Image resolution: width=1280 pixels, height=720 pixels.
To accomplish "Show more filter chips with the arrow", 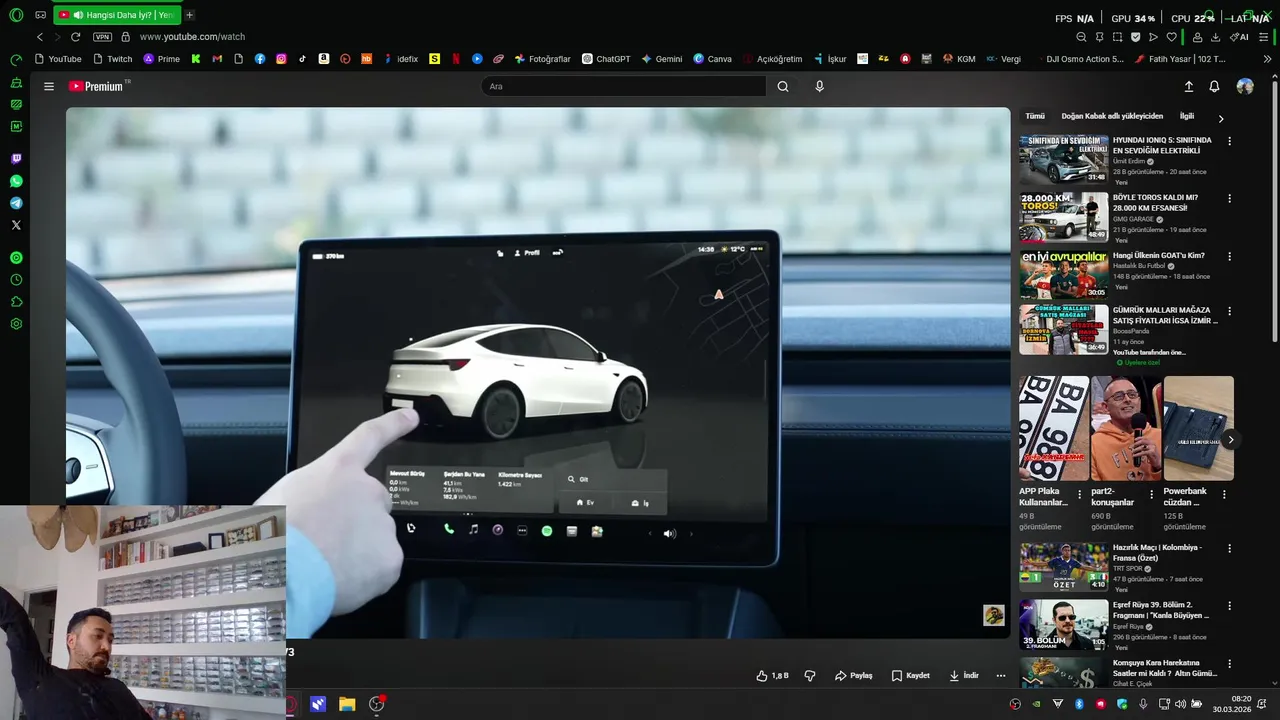I will coord(1221,118).
